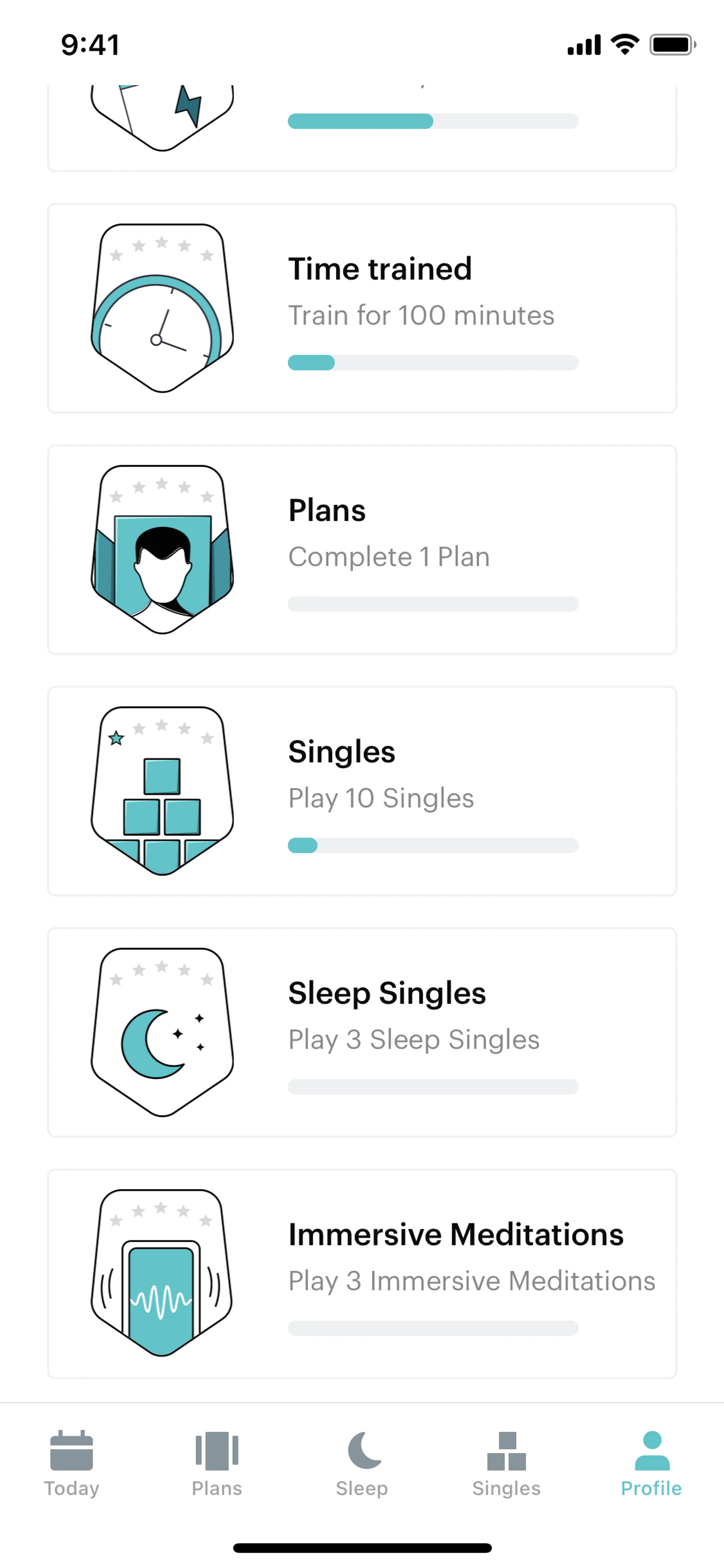Screen dimensions: 724x1568
Task: Tap the Immersive Meditations phone badge
Action: click(162, 1273)
